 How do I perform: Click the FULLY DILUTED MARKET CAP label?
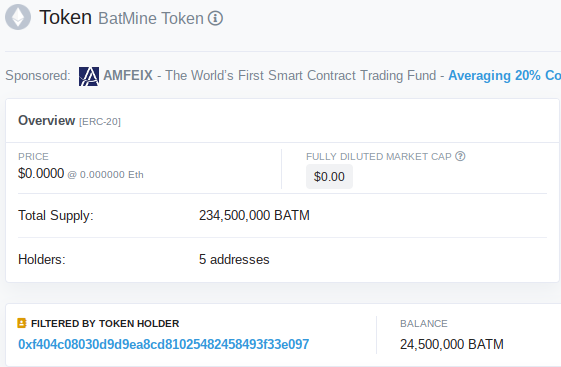tap(379, 157)
